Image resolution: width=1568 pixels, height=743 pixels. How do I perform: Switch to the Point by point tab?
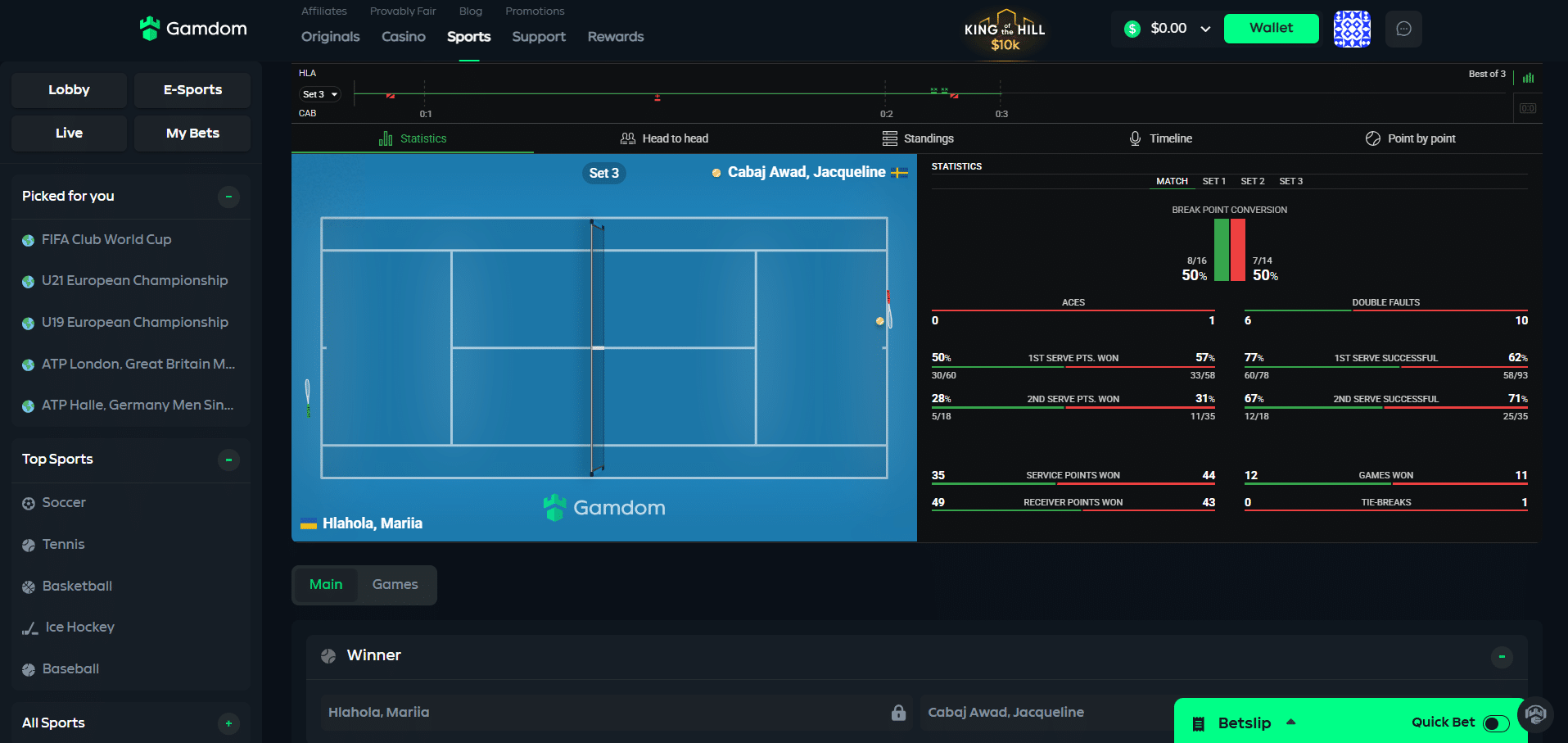point(1410,138)
